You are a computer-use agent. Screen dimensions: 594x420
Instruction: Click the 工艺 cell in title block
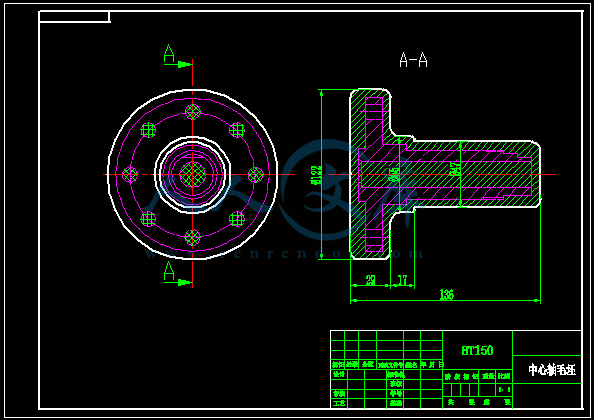click(x=339, y=403)
